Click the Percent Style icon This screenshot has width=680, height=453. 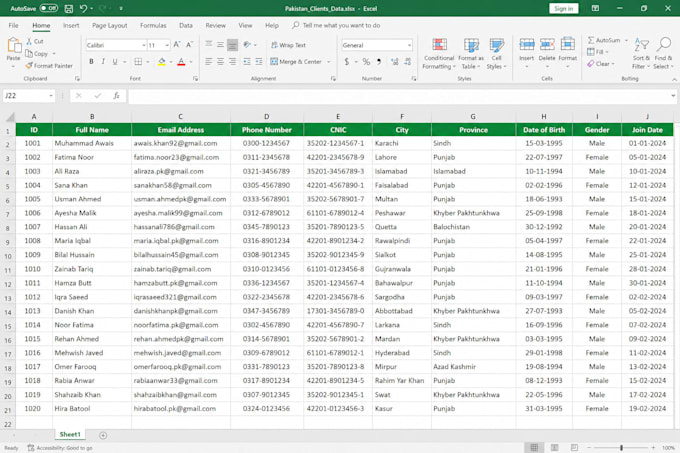click(x=366, y=62)
